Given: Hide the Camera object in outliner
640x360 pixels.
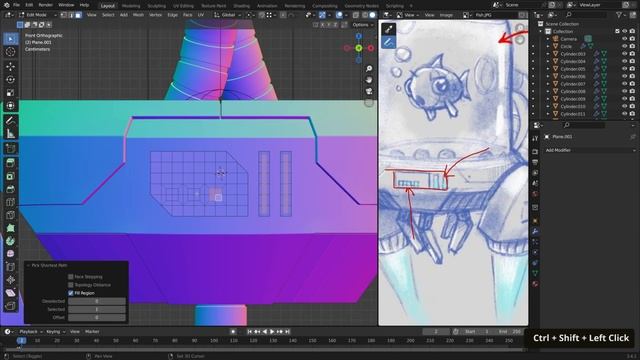Looking at the screenshot, I should [x=624, y=39].
